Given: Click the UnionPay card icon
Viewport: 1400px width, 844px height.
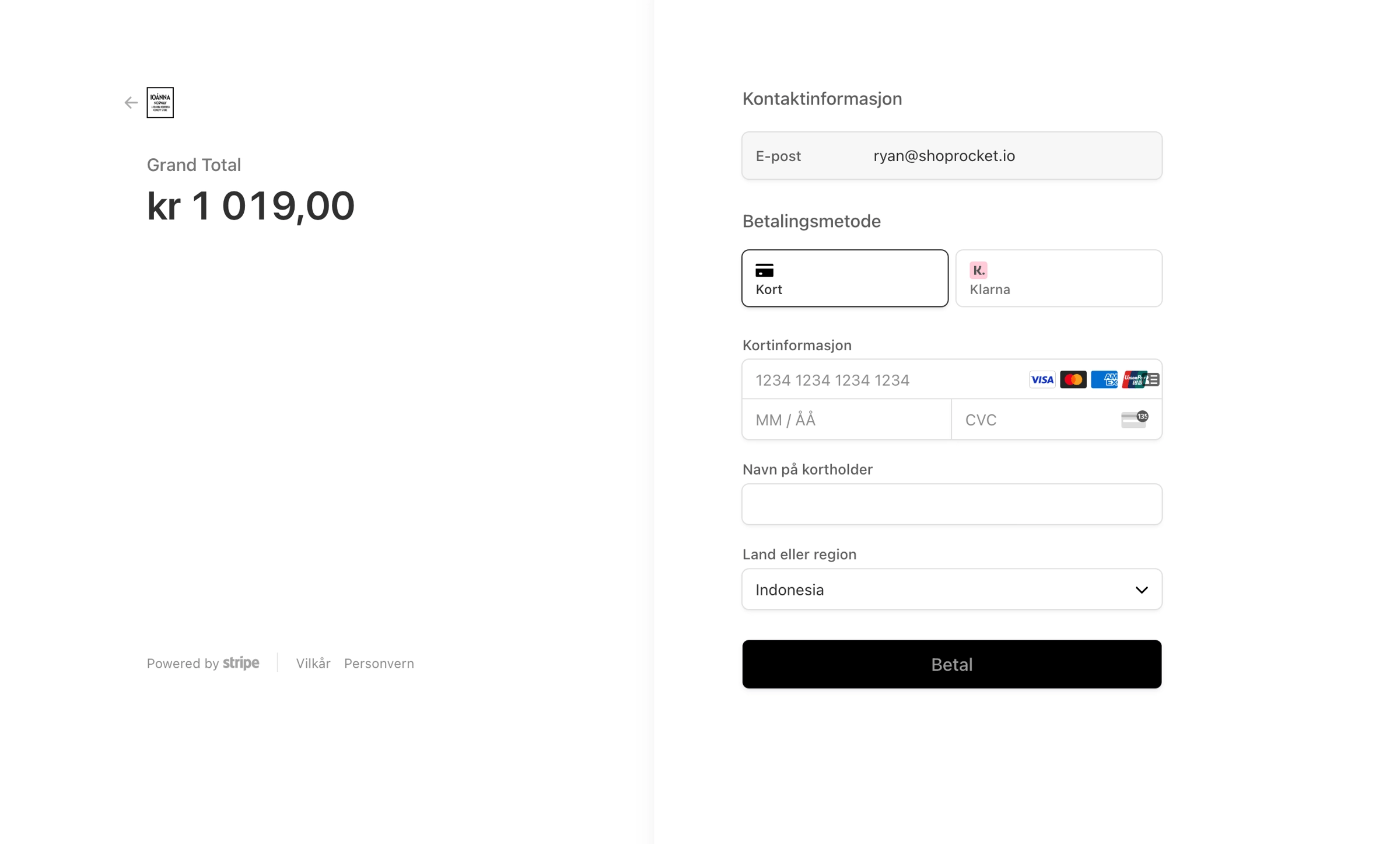Looking at the screenshot, I should [1133, 380].
